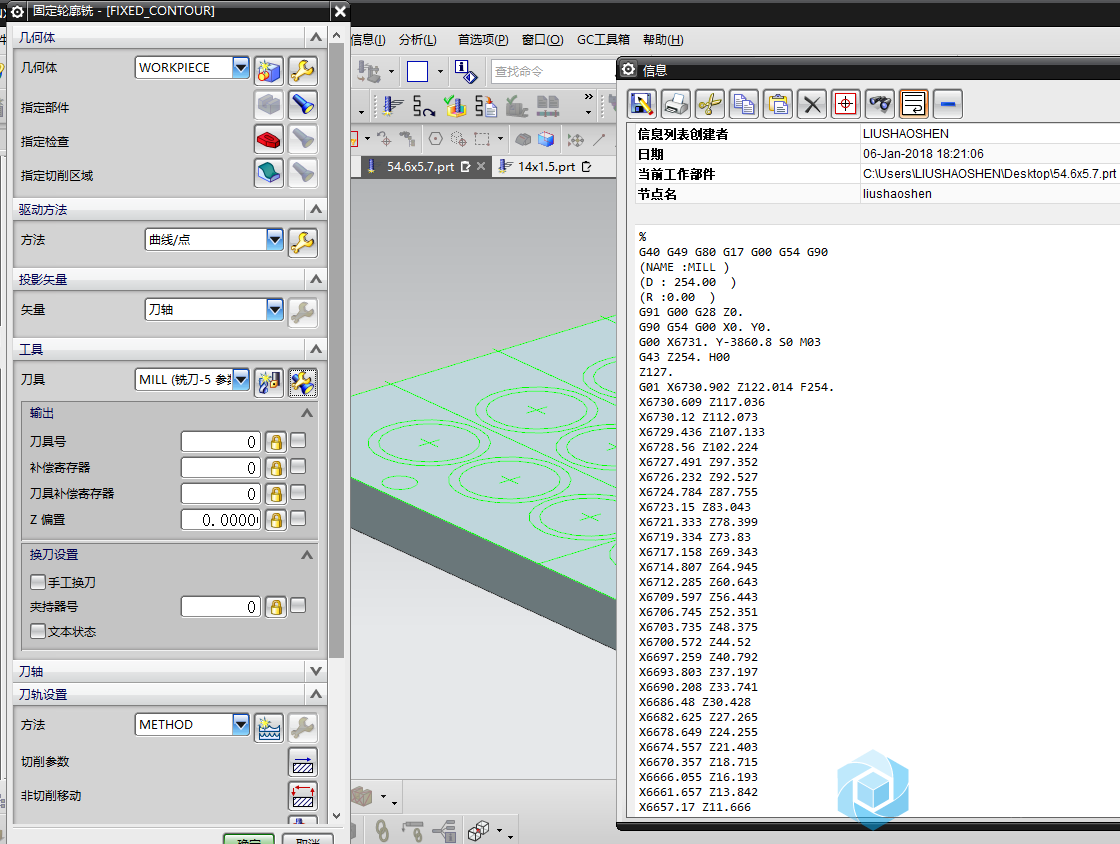Image resolution: width=1120 pixels, height=844 pixels.
Task: Open cutting parameters dialog icon
Action: pyautogui.click(x=303, y=762)
